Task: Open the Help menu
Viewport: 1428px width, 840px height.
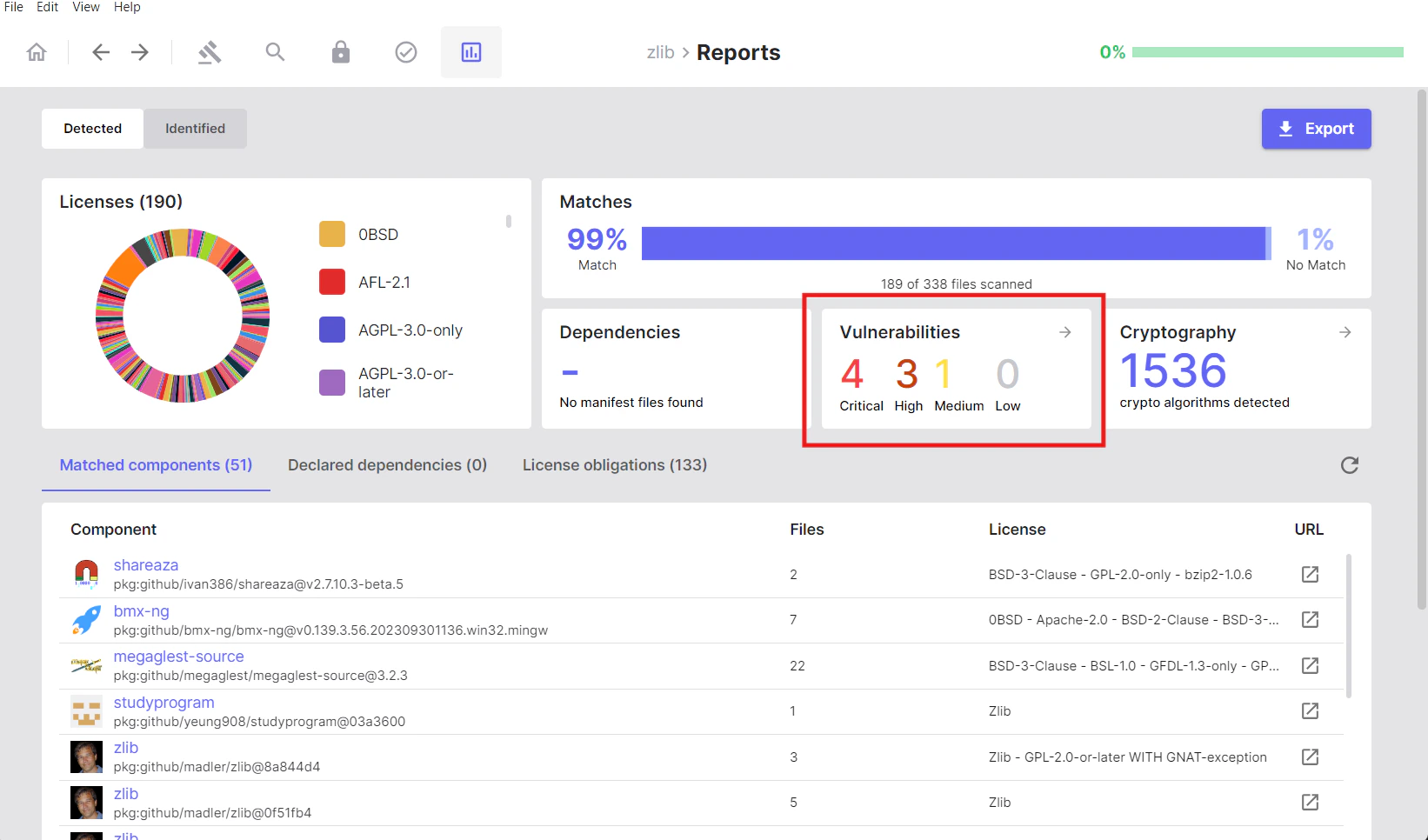Action: pos(126,7)
